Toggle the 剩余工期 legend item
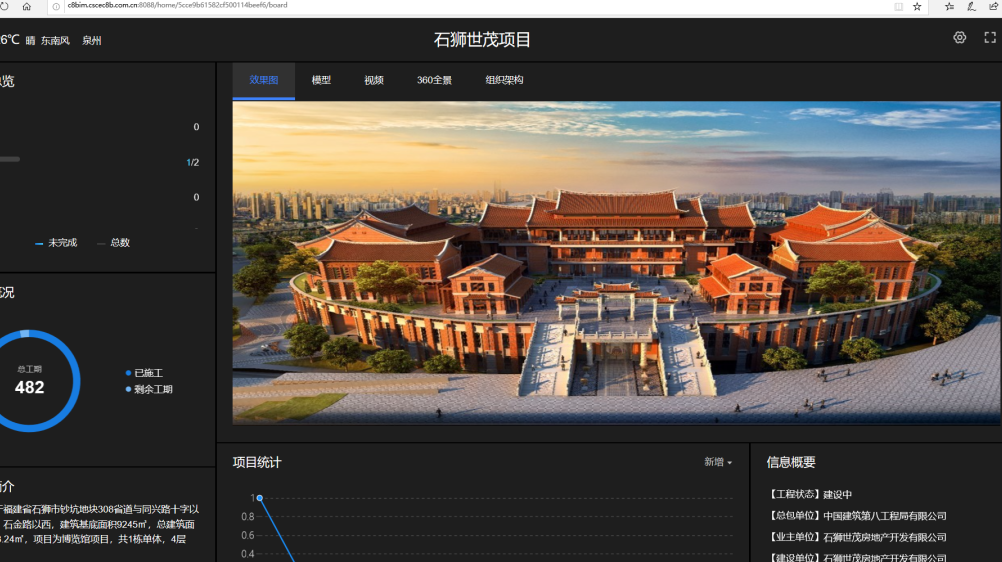This screenshot has width=1002, height=562. pos(149,389)
